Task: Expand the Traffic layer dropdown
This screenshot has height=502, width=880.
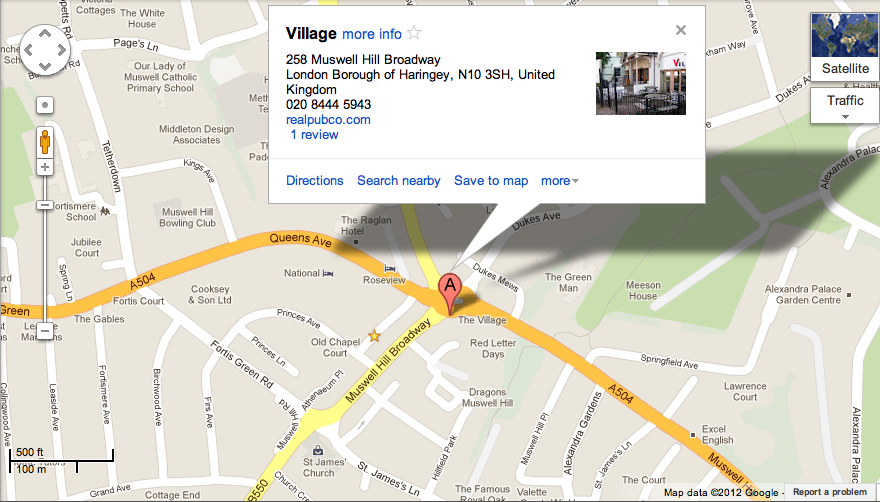Action: [x=845, y=107]
